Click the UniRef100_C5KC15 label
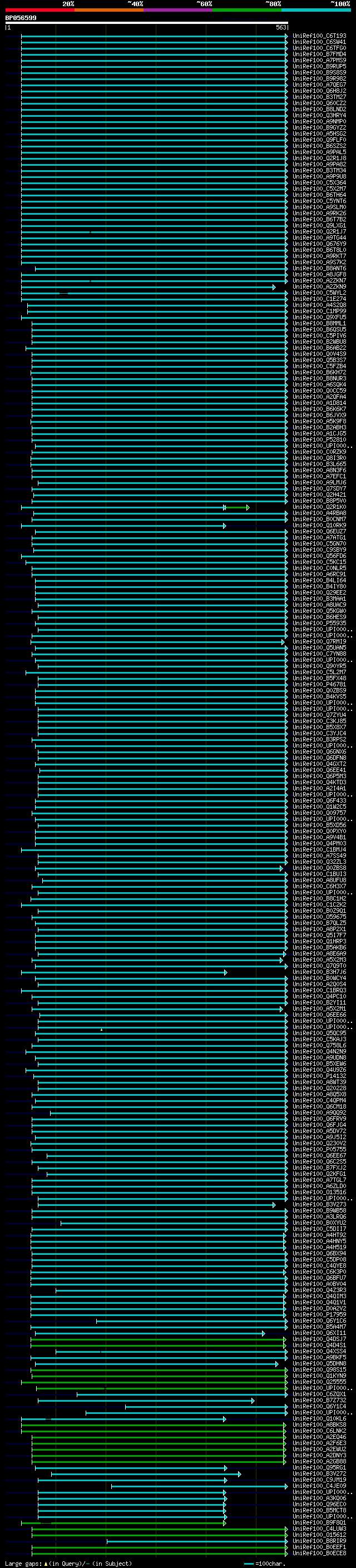 click(319, 562)
